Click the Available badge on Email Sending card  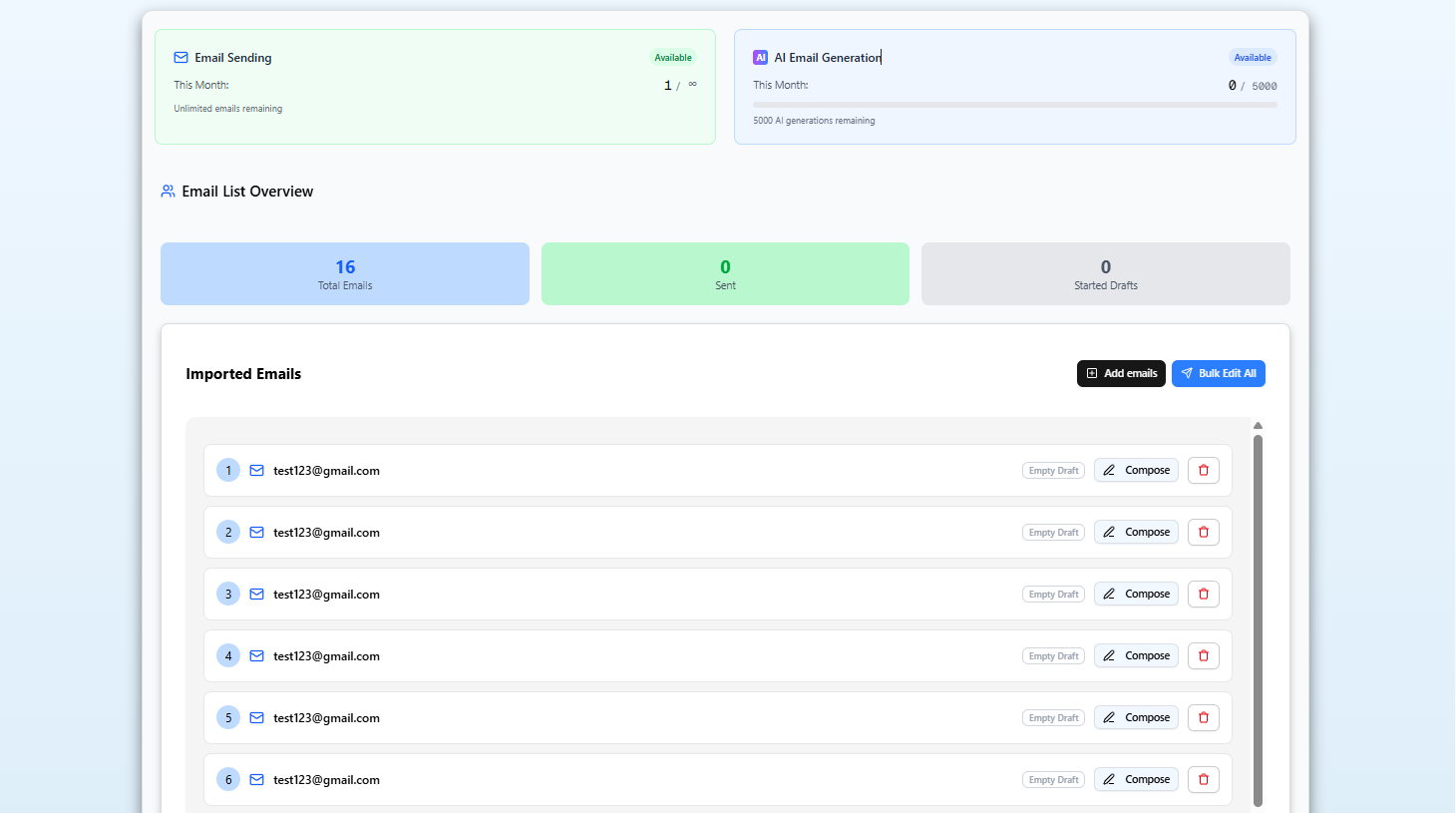coord(673,57)
